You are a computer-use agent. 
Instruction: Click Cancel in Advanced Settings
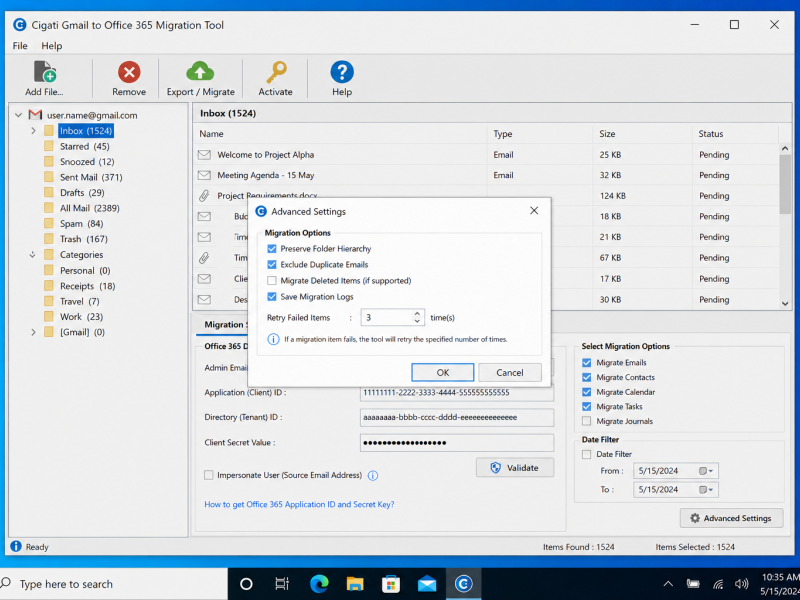(510, 372)
